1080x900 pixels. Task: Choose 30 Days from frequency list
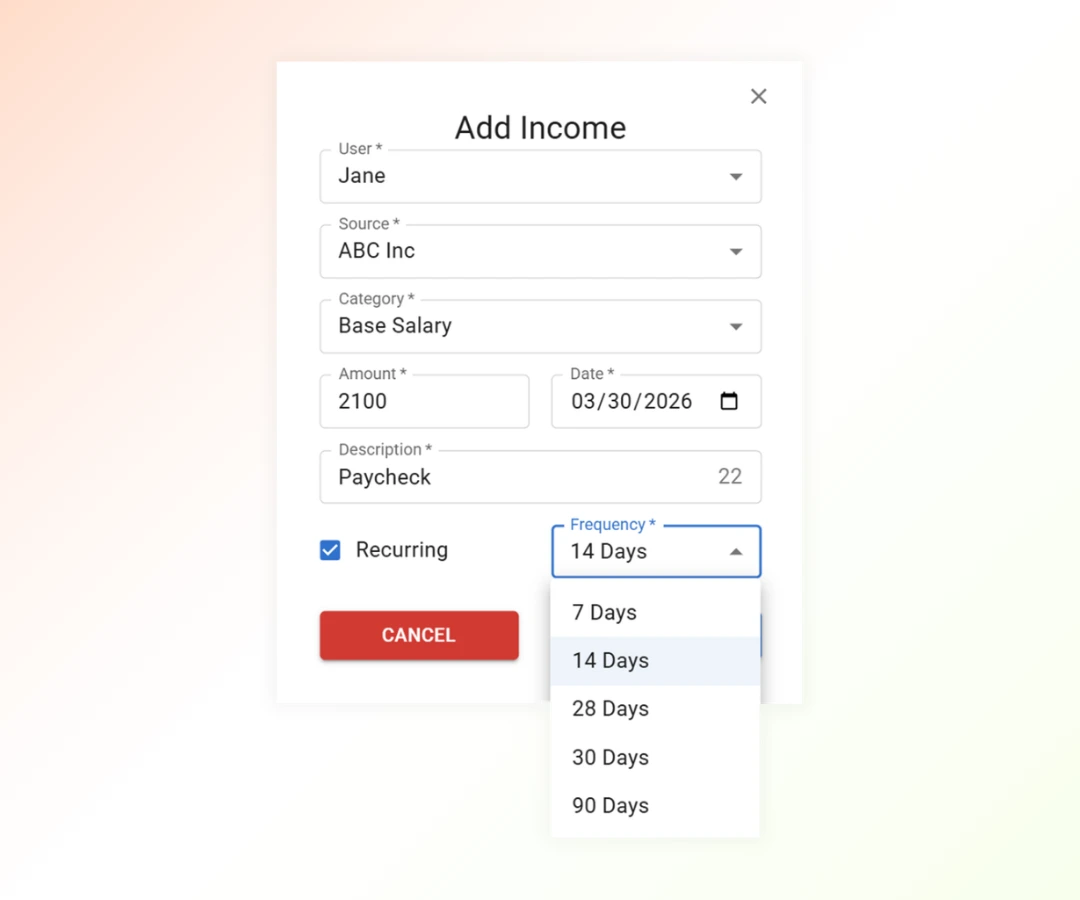pos(655,757)
